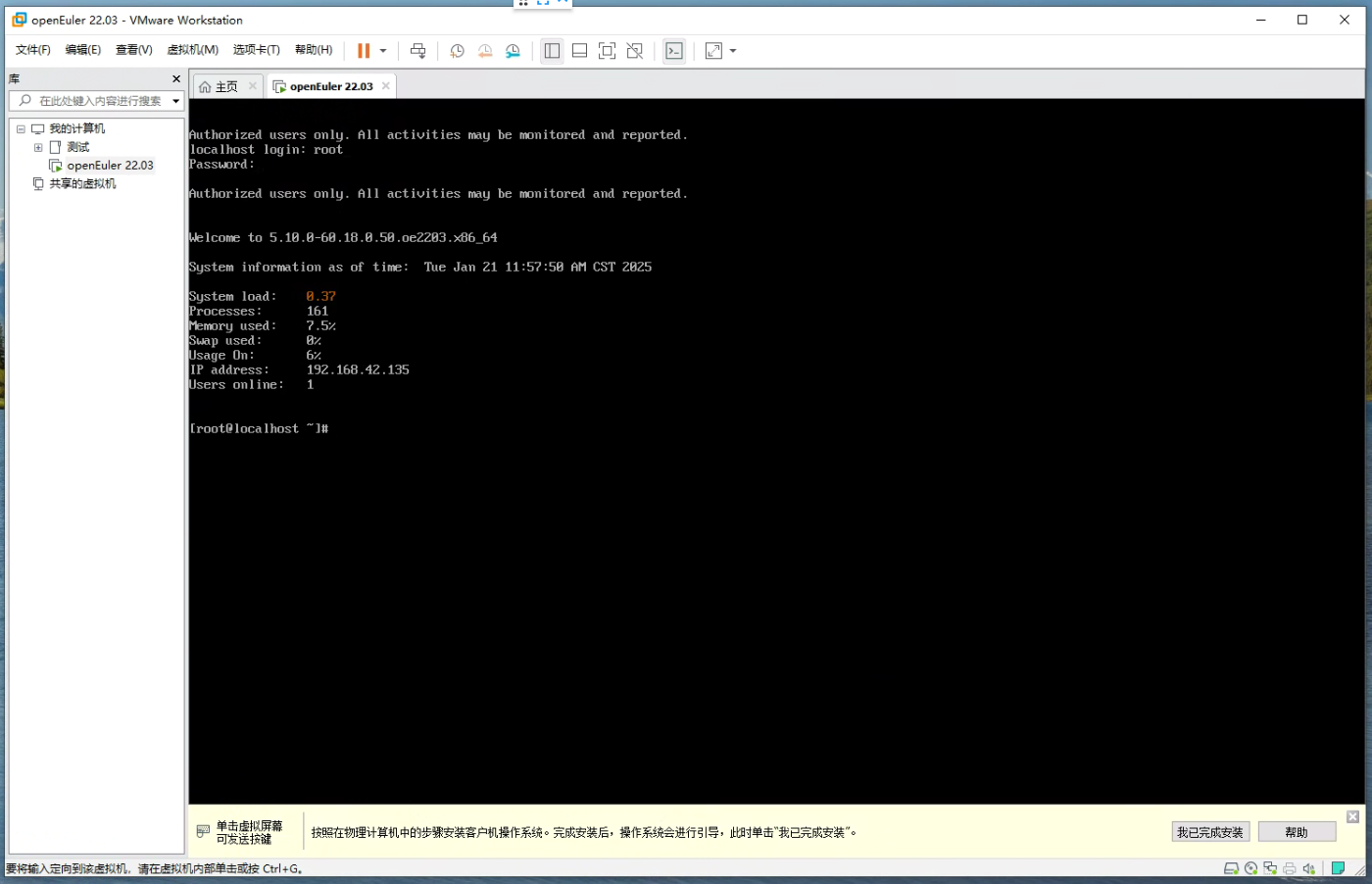1372x884 pixels.
Task: Select openEuler 22.03 in the library tree
Action: coord(111,166)
